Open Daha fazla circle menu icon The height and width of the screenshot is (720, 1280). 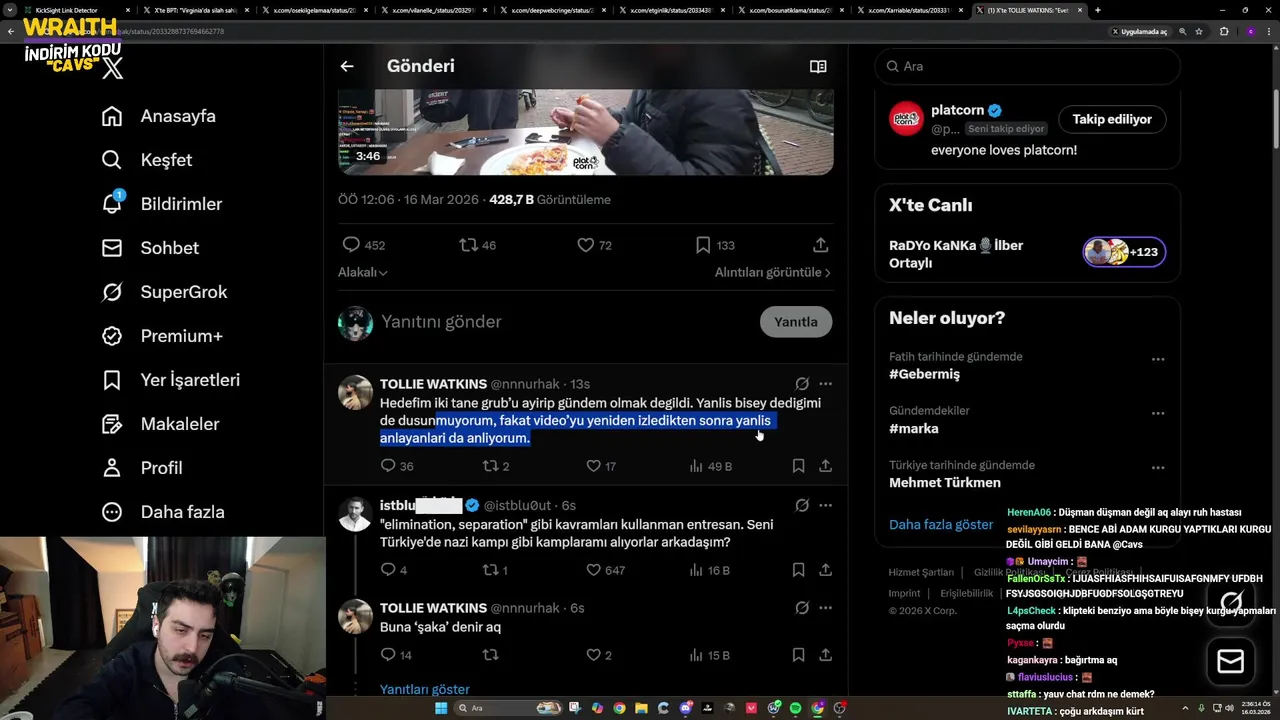coord(112,512)
